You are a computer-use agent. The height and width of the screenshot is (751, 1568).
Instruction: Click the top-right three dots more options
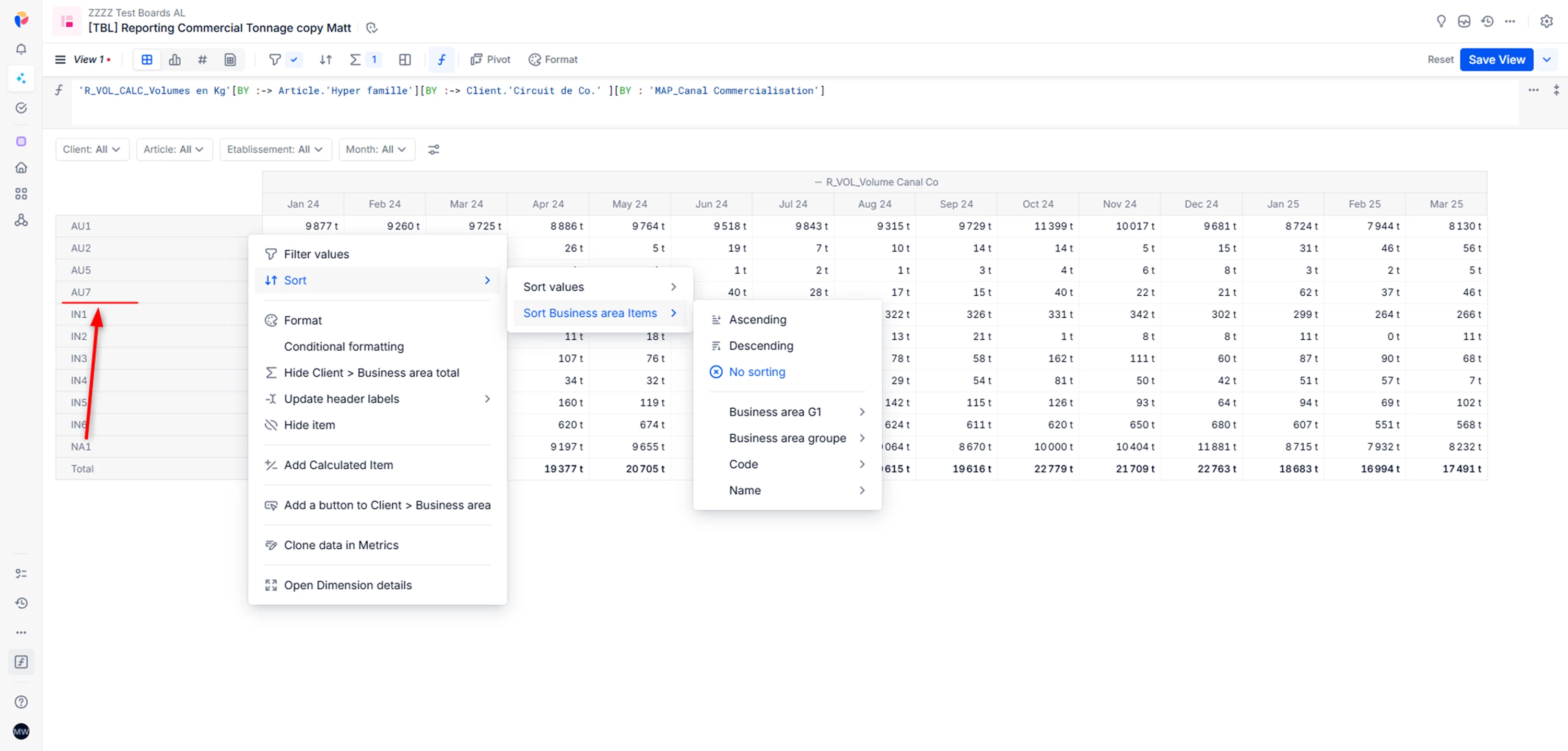(1510, 21)
